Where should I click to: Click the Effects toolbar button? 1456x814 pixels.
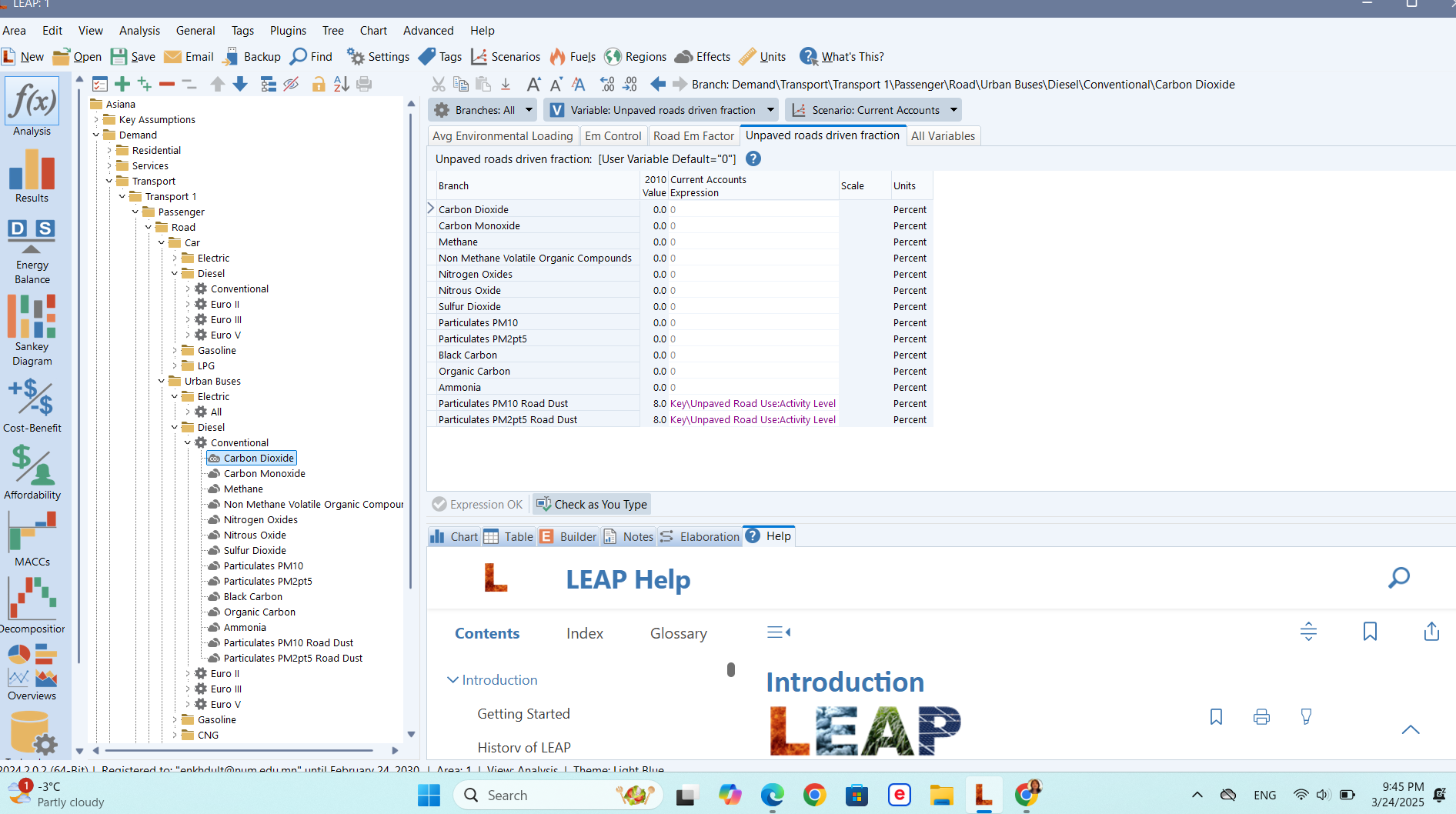coord(703,56)
